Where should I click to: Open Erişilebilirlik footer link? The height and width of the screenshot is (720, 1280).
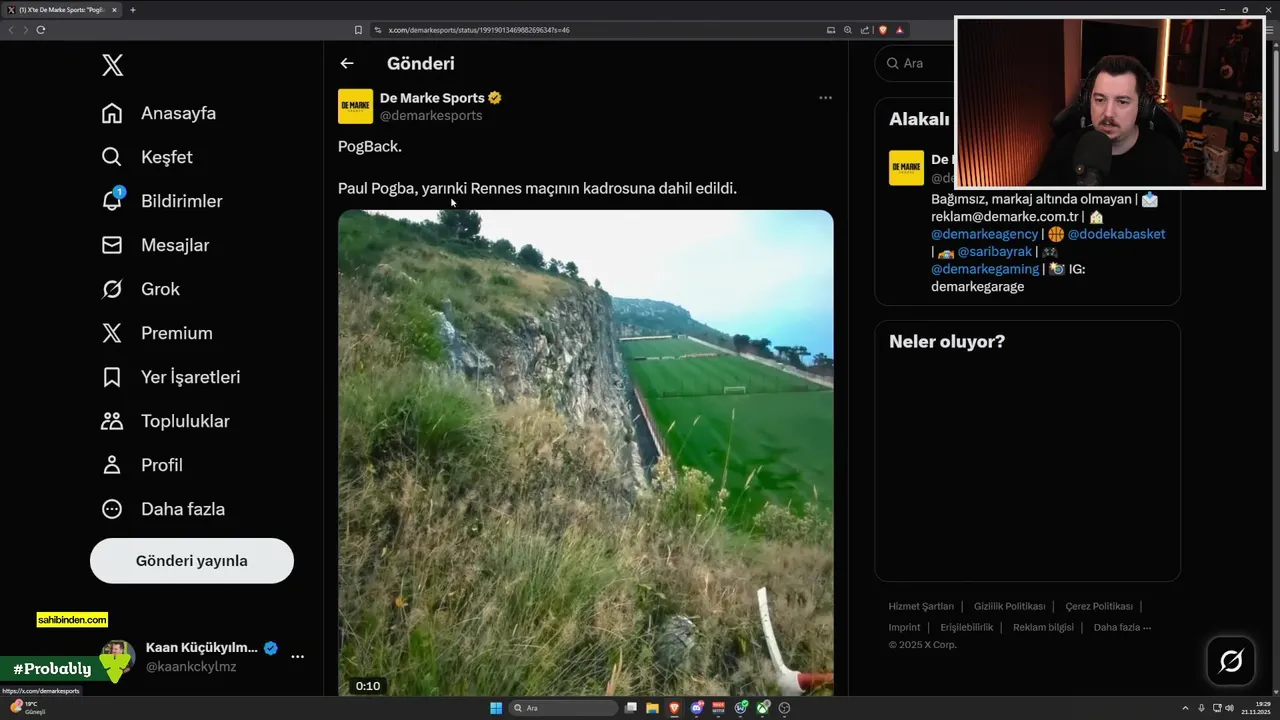[966, 627]
